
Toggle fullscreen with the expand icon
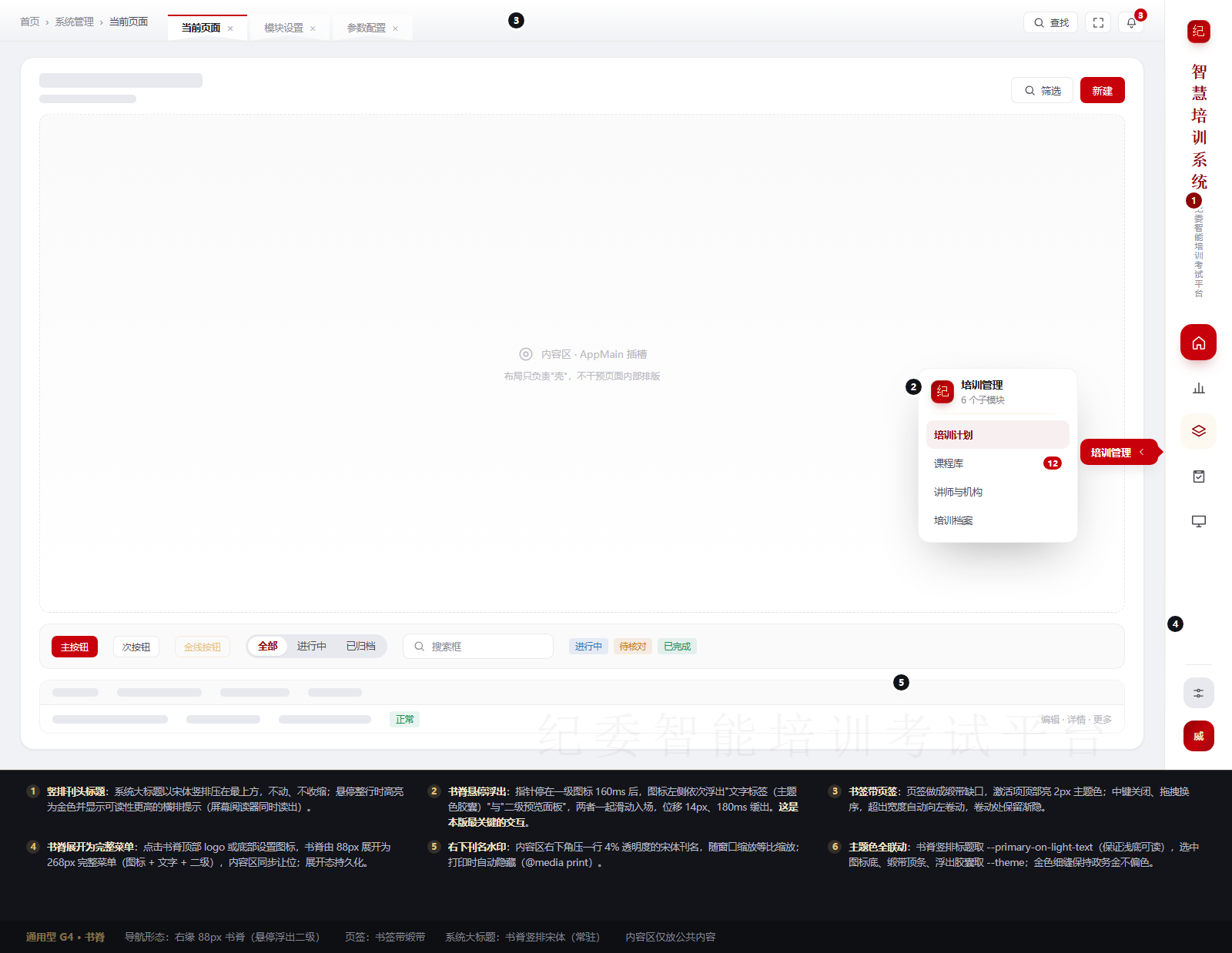1098,22
